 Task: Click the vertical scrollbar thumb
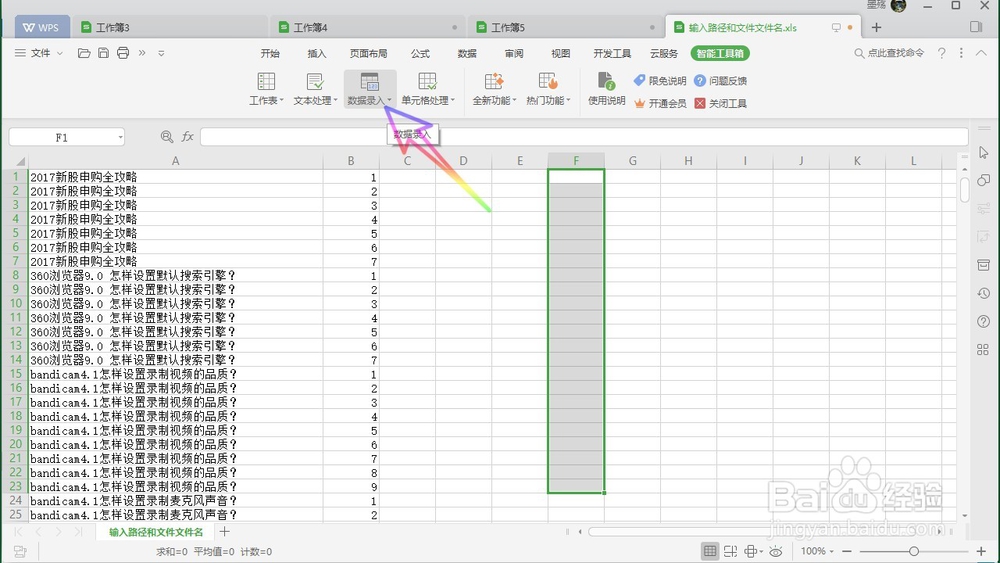(x=964, y=189)
